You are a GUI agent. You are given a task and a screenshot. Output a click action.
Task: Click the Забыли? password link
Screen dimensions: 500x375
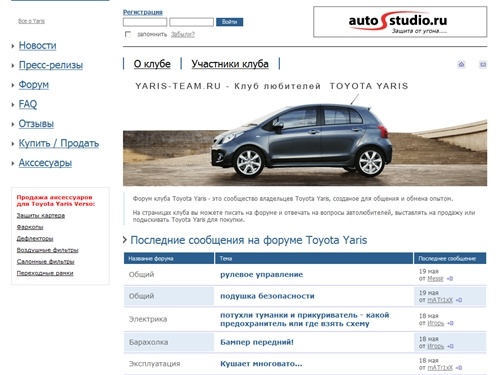pyautogui.click(x=183, y=34)
